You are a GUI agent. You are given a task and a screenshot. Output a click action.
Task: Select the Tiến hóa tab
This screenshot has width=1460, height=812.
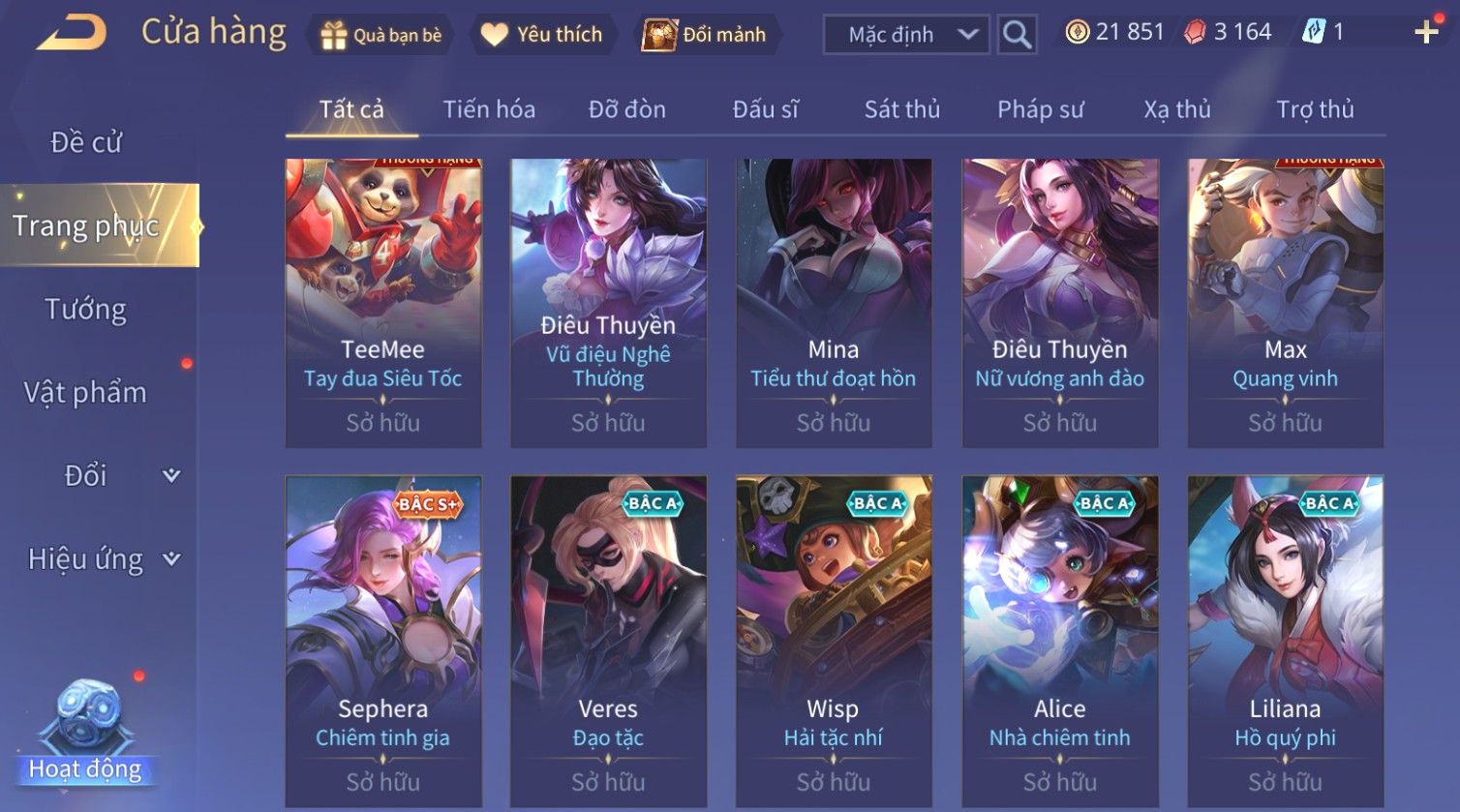click(x=489, y=109)
